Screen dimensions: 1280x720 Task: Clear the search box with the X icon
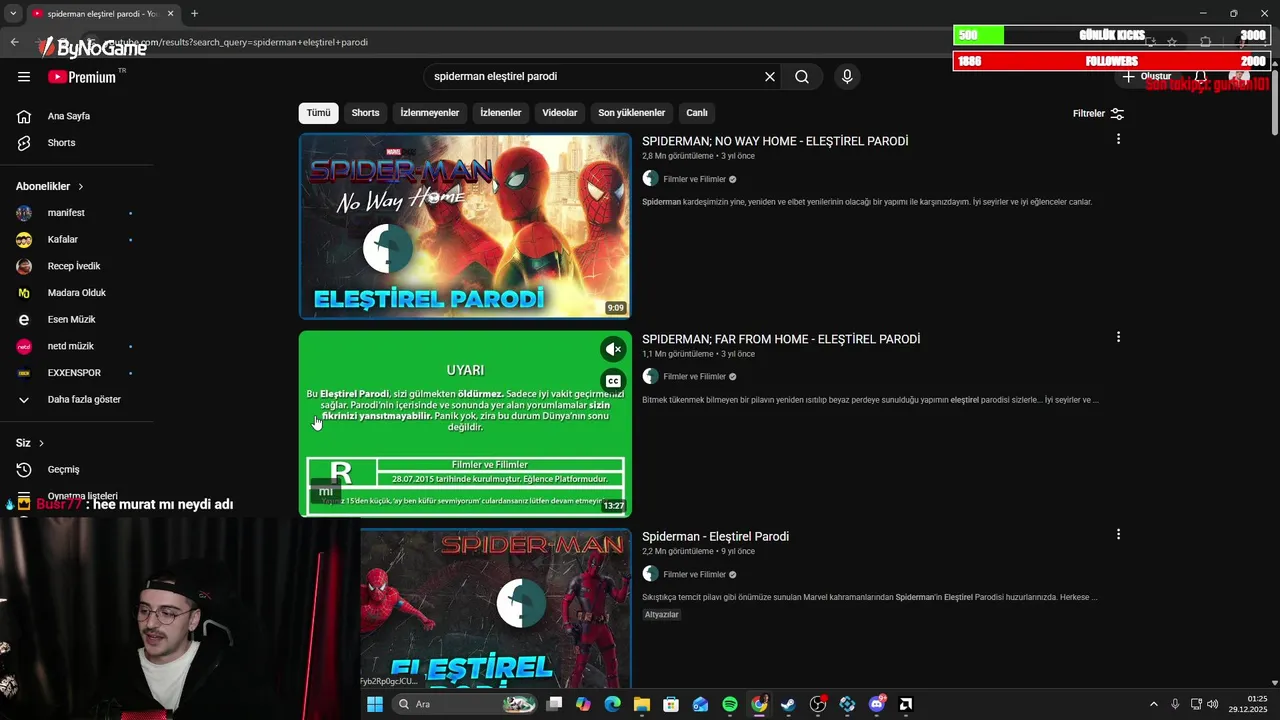tap(770, 77)
